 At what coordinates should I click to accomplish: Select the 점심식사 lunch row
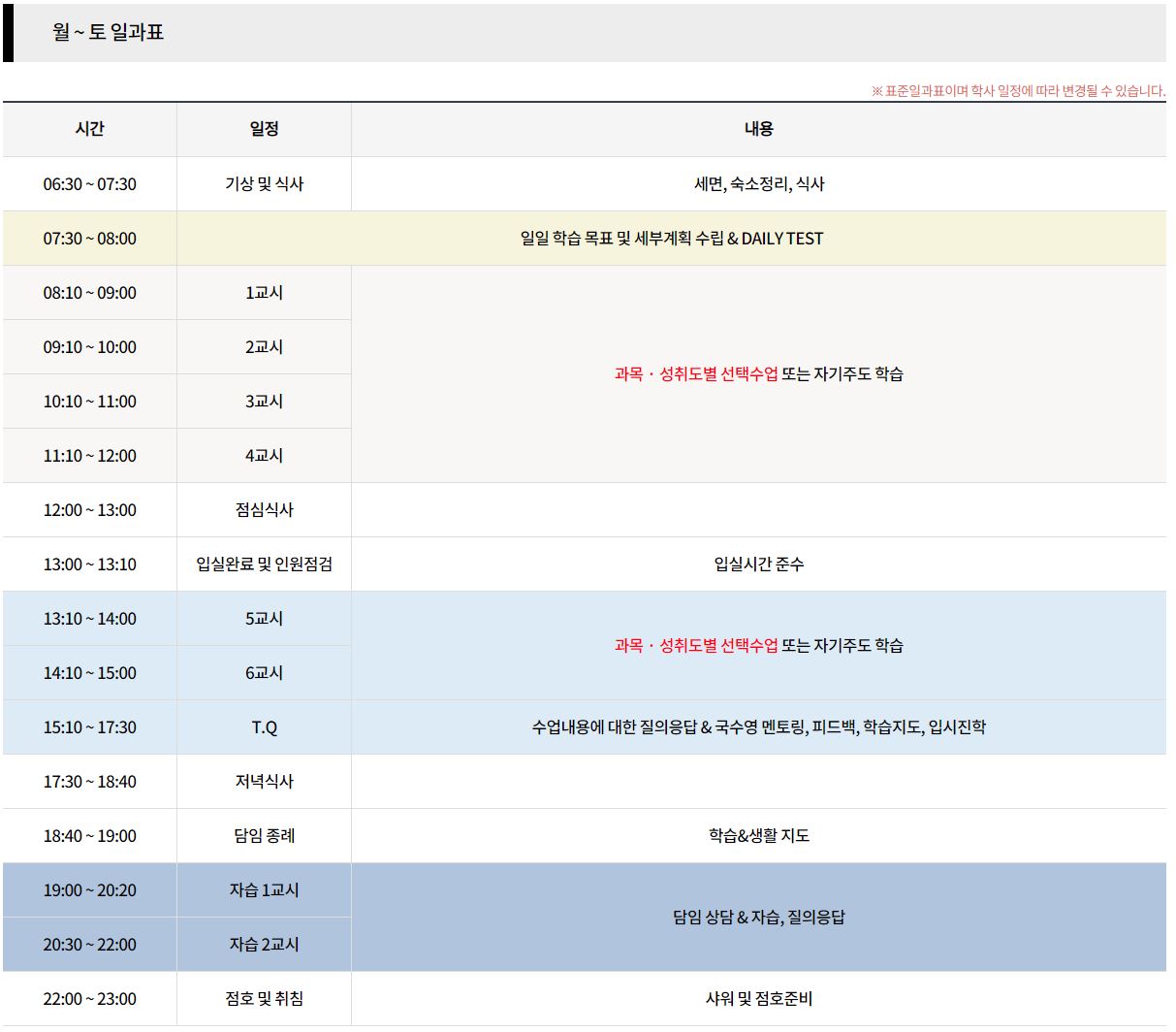(x=264, y=509)
